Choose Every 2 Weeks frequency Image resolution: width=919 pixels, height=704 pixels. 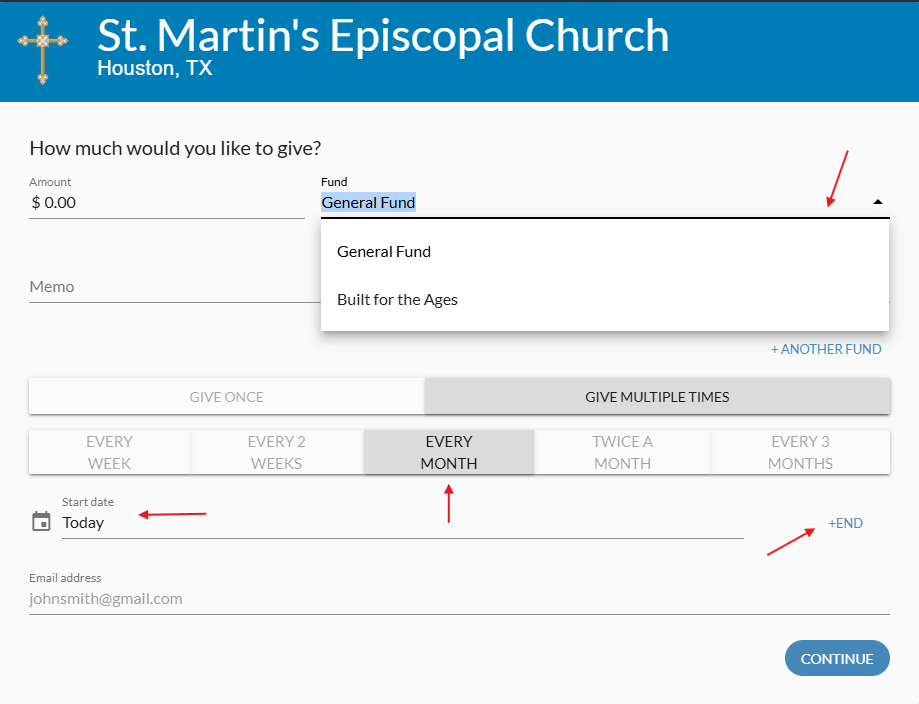click(277, 452)
